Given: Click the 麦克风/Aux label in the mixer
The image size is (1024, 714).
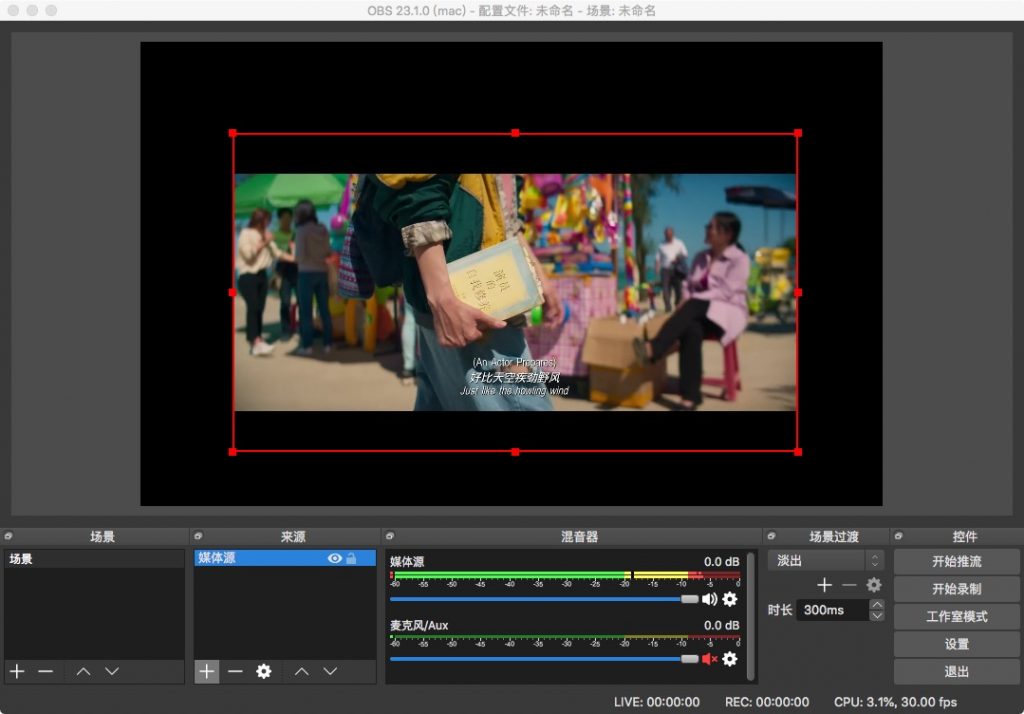Looking at the screenshot, I should coord(419,625).
